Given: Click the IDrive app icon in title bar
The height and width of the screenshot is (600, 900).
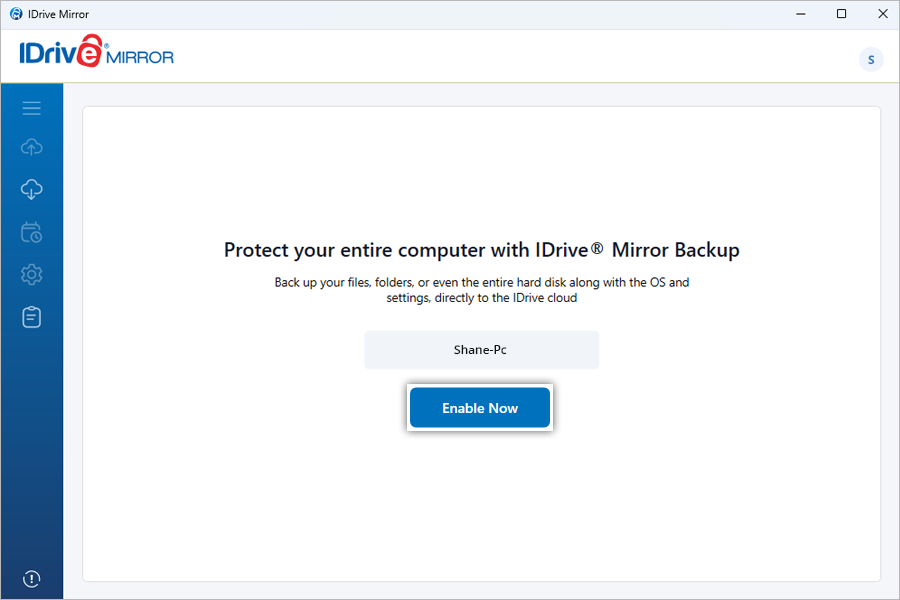Looking at the screenshot, I should coord(15,14).
